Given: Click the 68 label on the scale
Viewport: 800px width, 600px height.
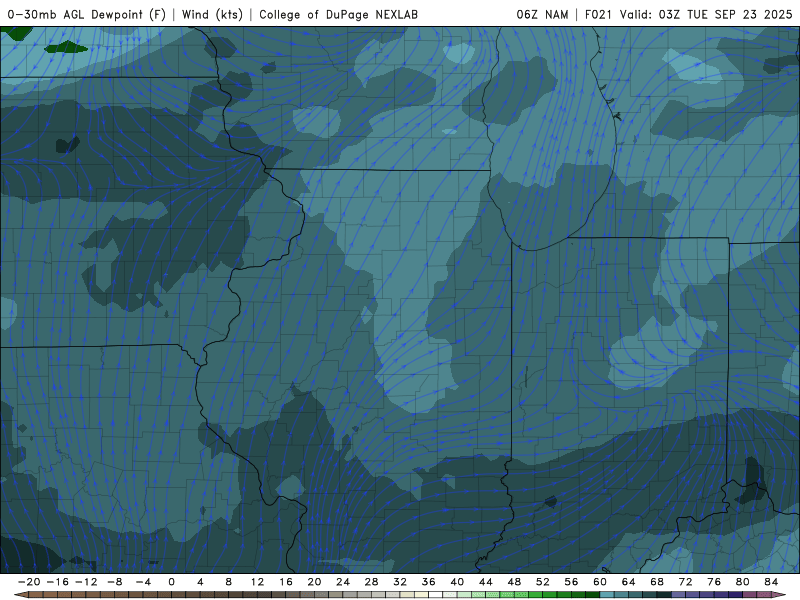Looking at the screenshot, I should tap(657, 582).
